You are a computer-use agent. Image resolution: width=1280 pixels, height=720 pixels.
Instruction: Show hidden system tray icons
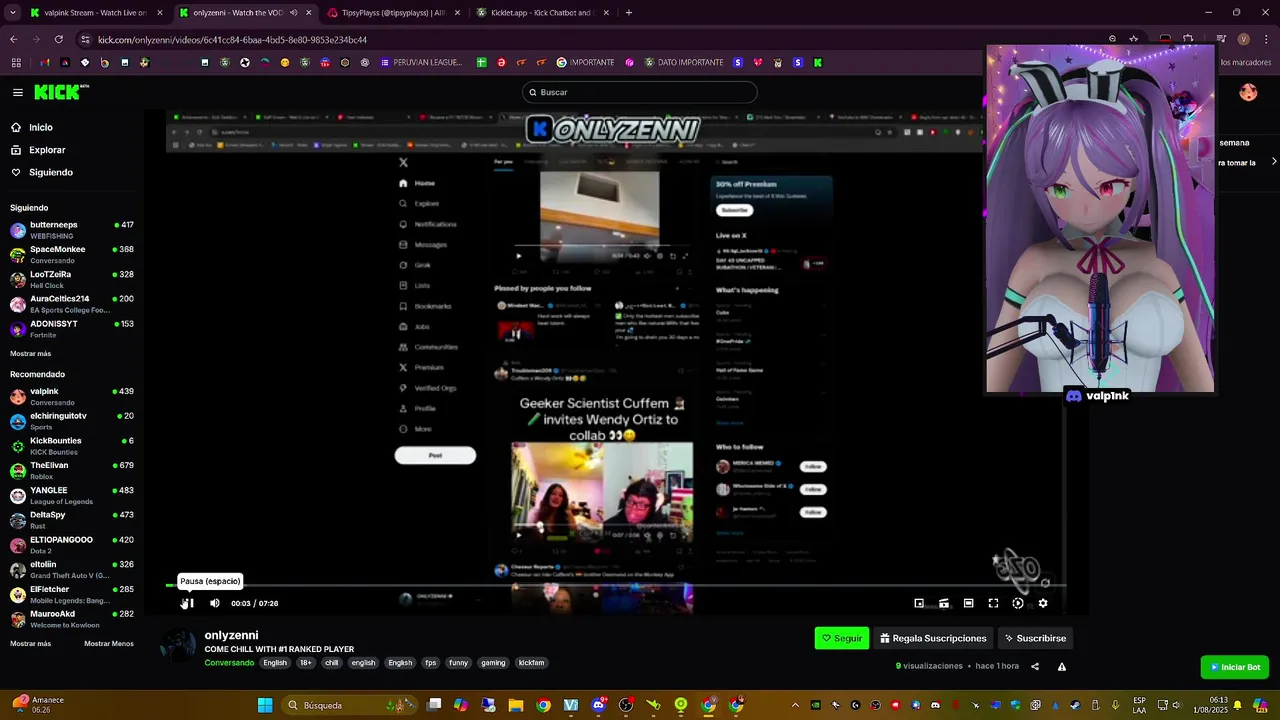click(795, 705)
